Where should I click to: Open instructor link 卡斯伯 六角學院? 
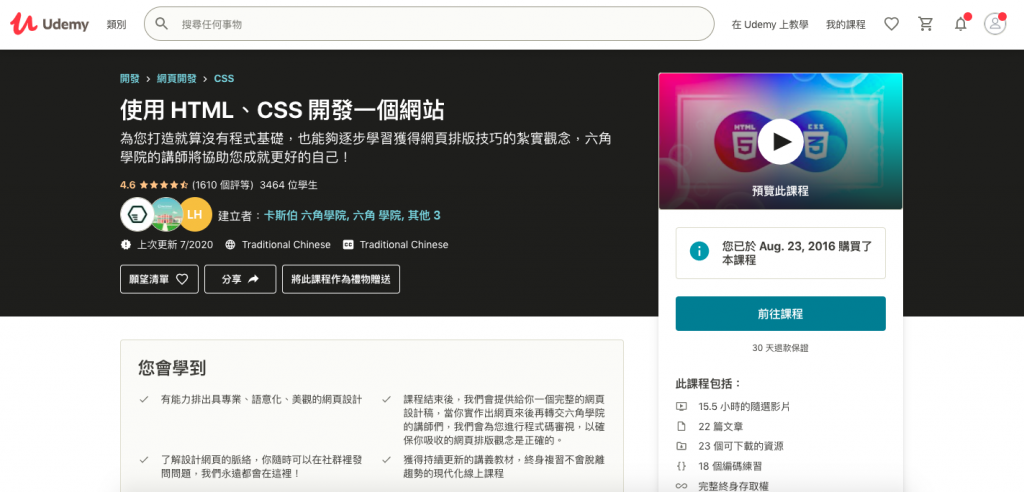(305, 215)
